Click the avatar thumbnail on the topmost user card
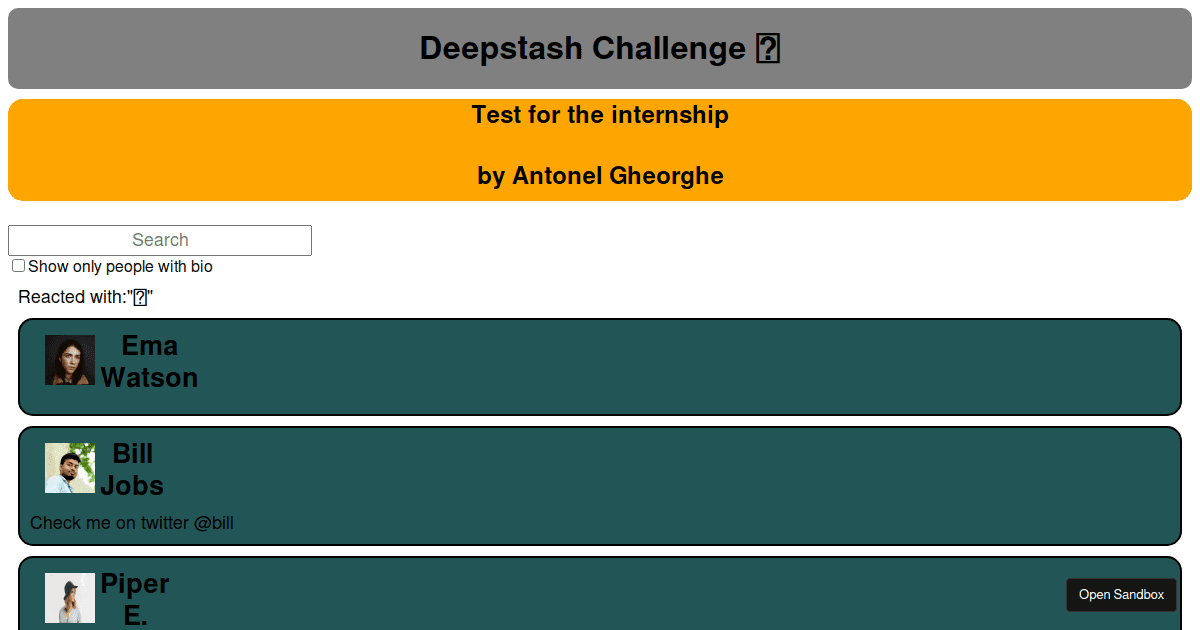Screen dimensions: 1200x630 point(69,359)
